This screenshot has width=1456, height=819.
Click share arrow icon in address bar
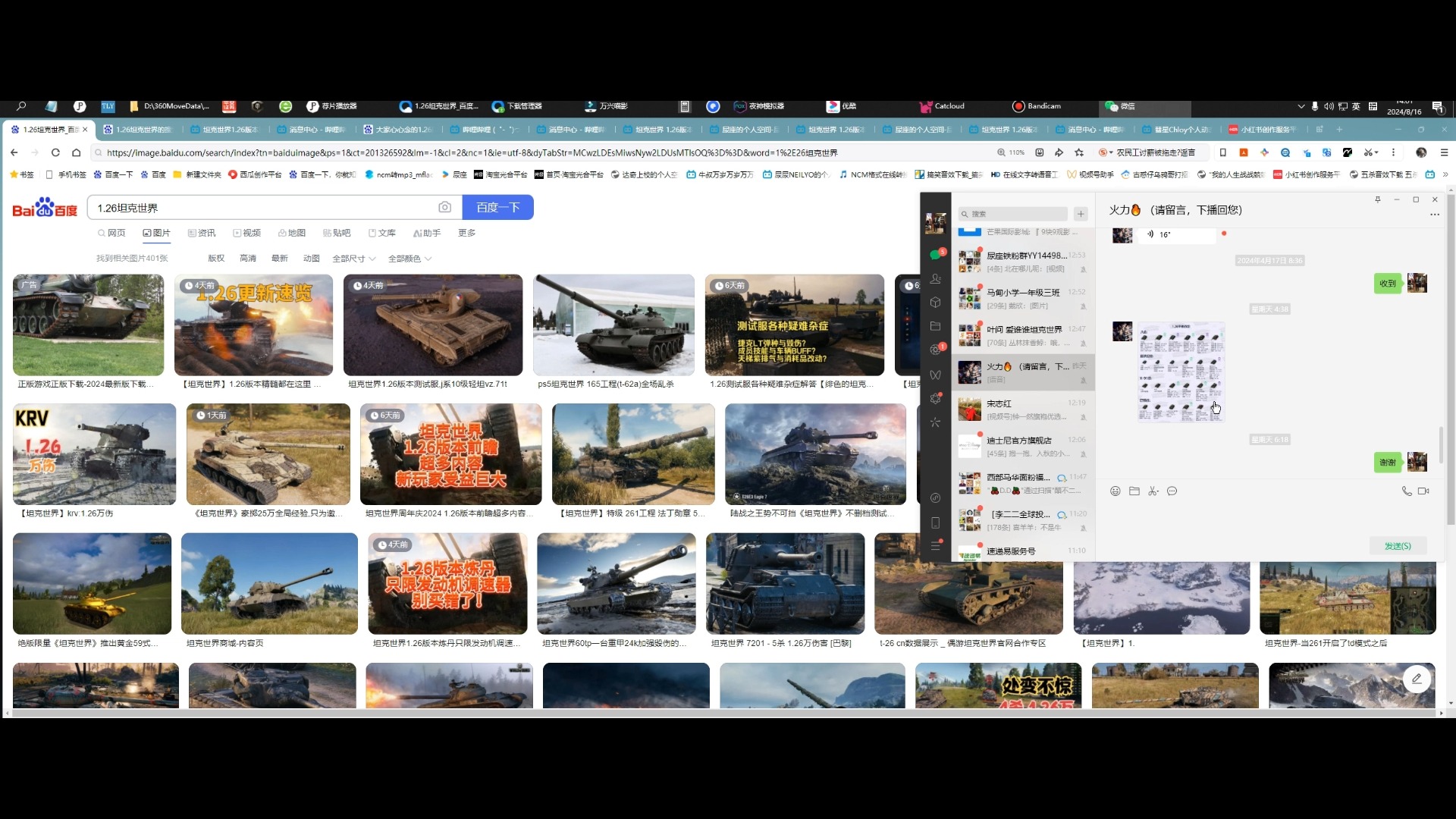(x=1059, y=152)
